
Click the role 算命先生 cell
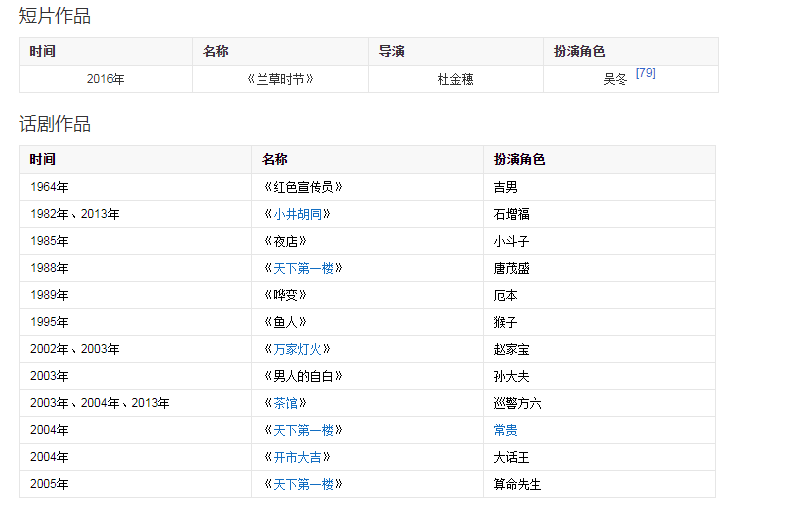coord(517,484)
